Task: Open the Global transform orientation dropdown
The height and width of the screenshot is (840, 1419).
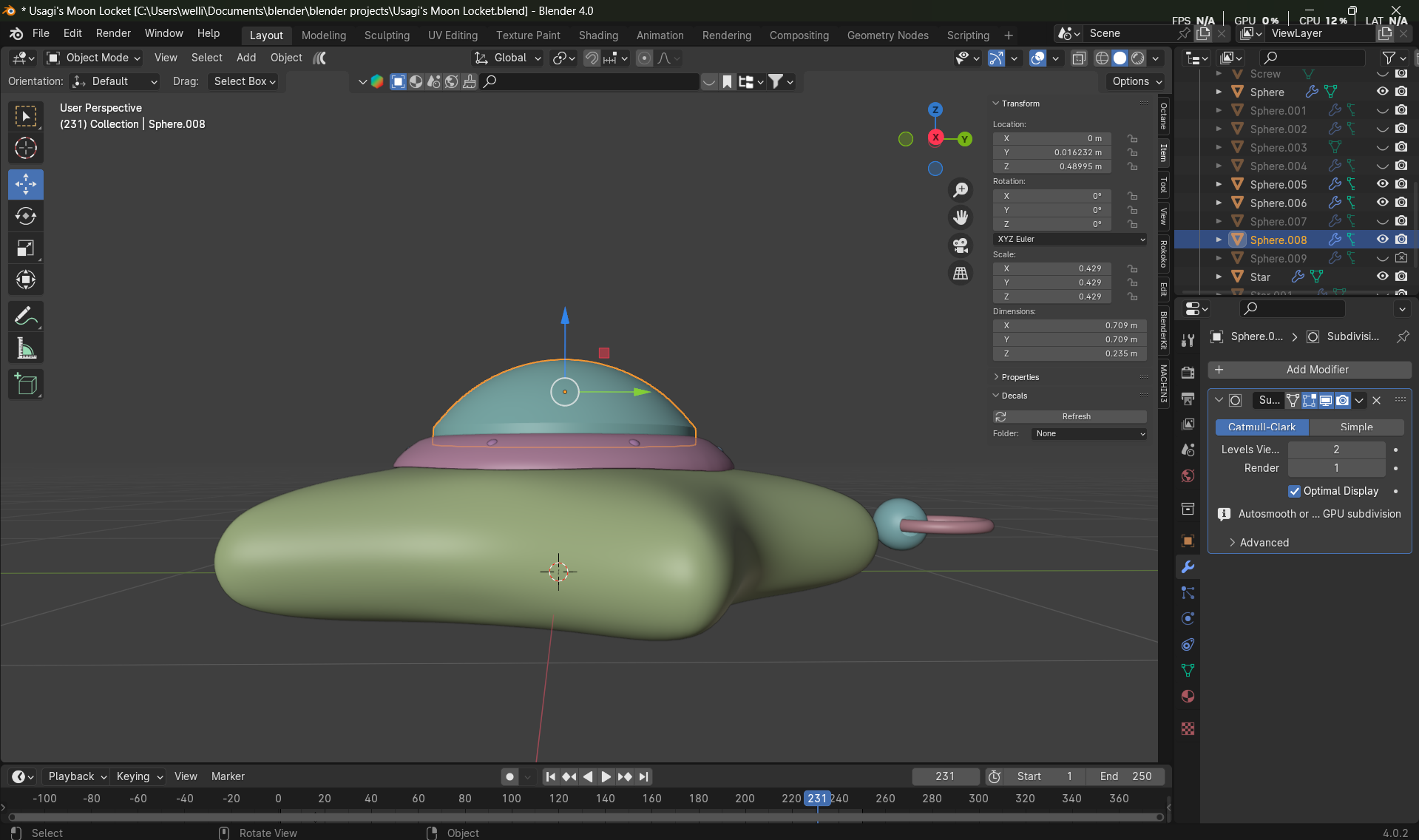Action: point(508,58)
